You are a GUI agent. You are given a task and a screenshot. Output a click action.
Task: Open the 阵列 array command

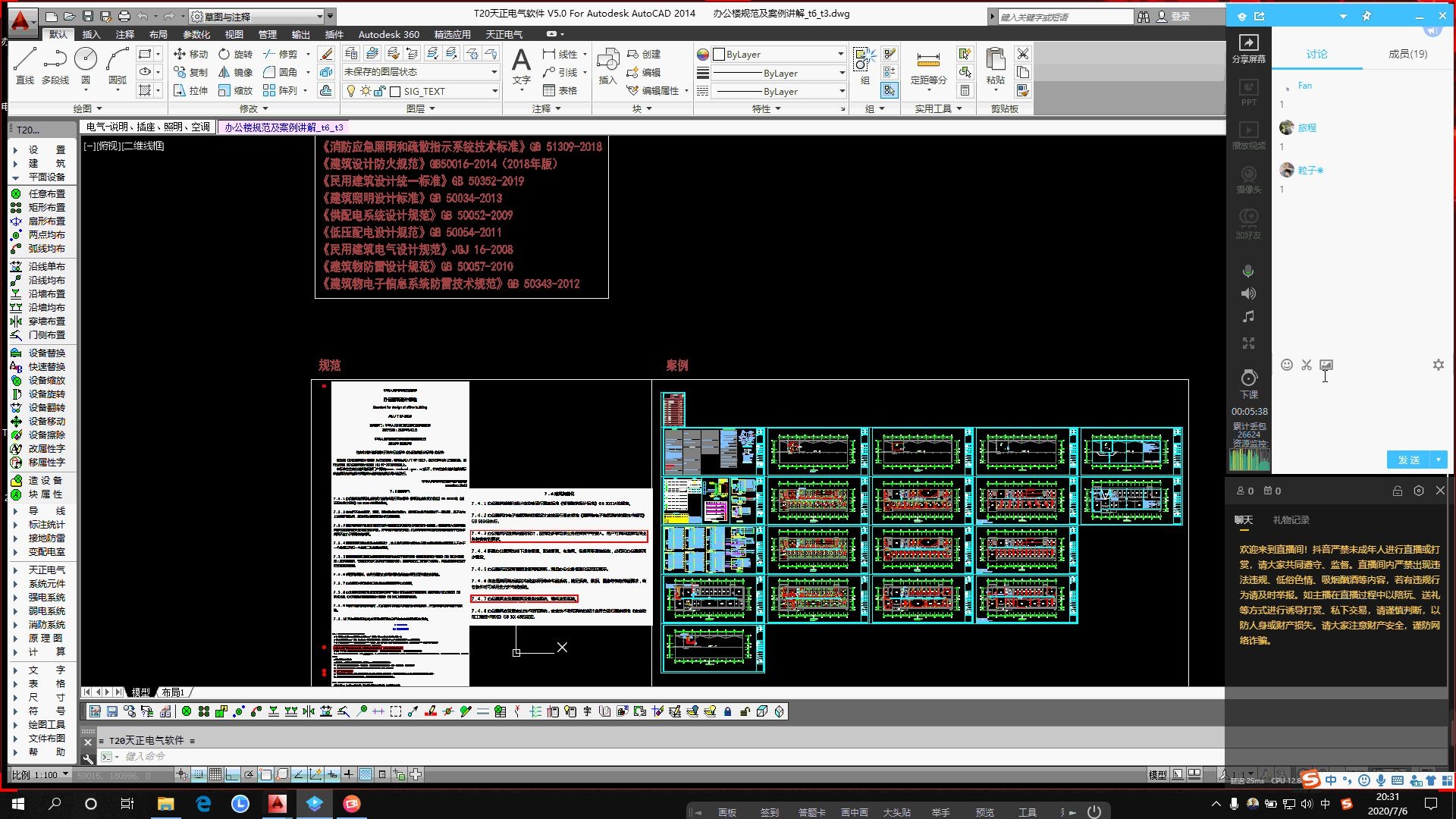click(x=280, y=90)
